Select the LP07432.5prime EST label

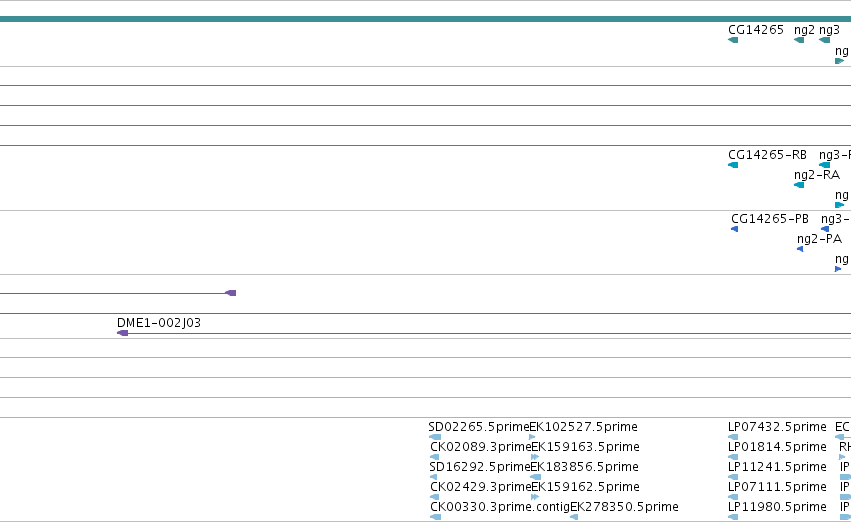(x=777, y=427)
